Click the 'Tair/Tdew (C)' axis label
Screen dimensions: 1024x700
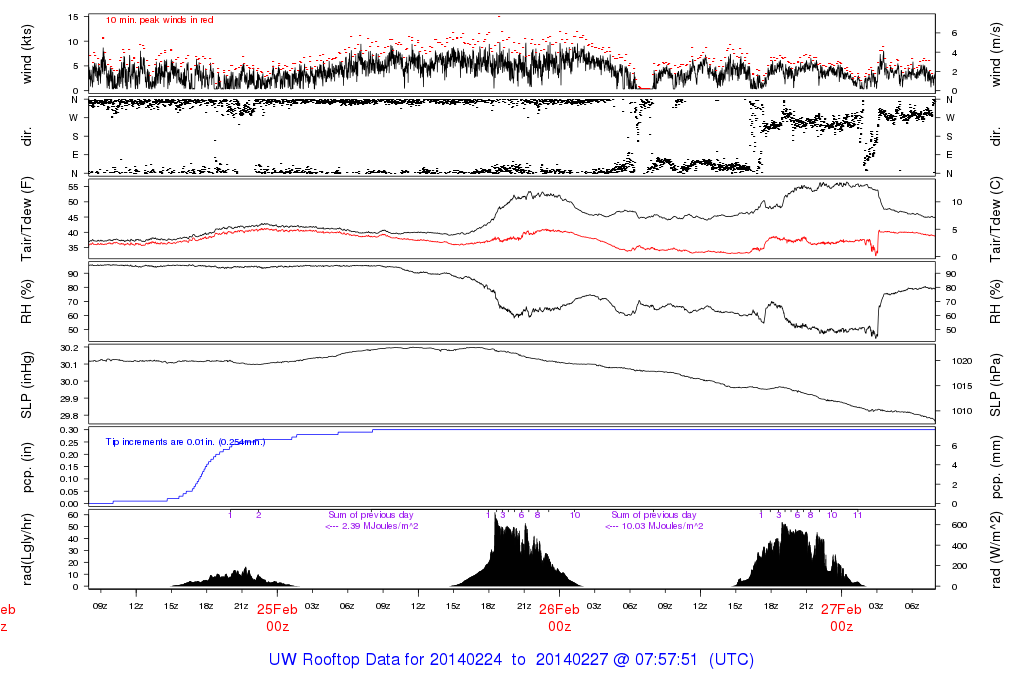coord(995,219)
